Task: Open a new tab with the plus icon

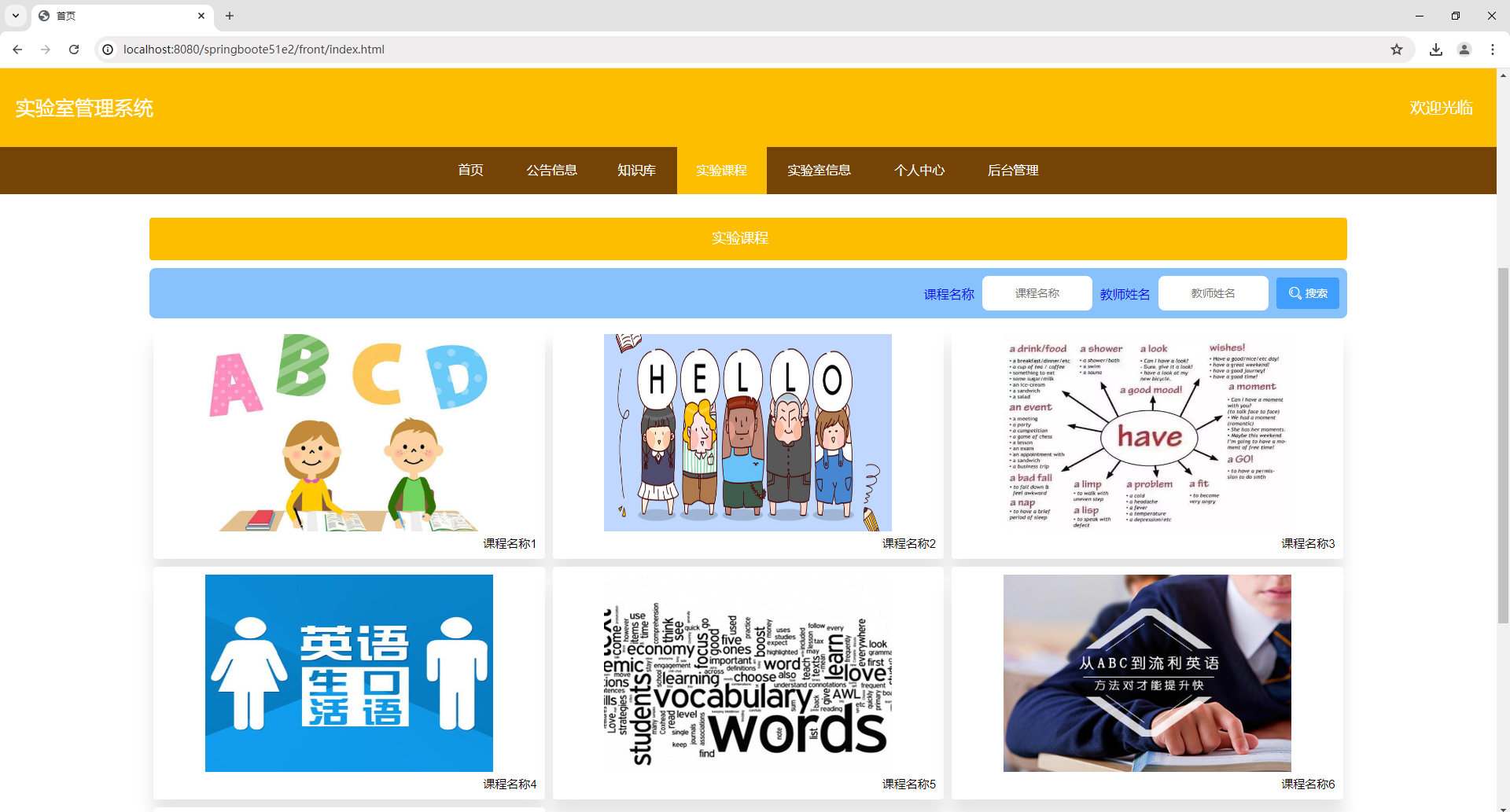Action: click(x=230, y=16)
